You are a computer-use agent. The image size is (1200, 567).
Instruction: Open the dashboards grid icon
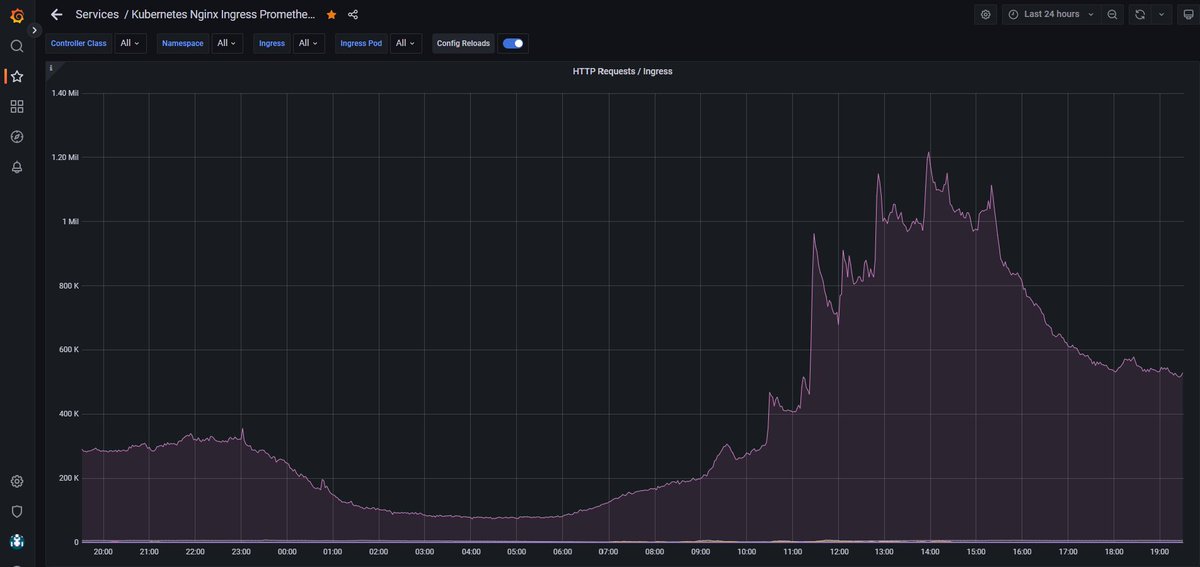pyautogui.click(x=17, y=106)
